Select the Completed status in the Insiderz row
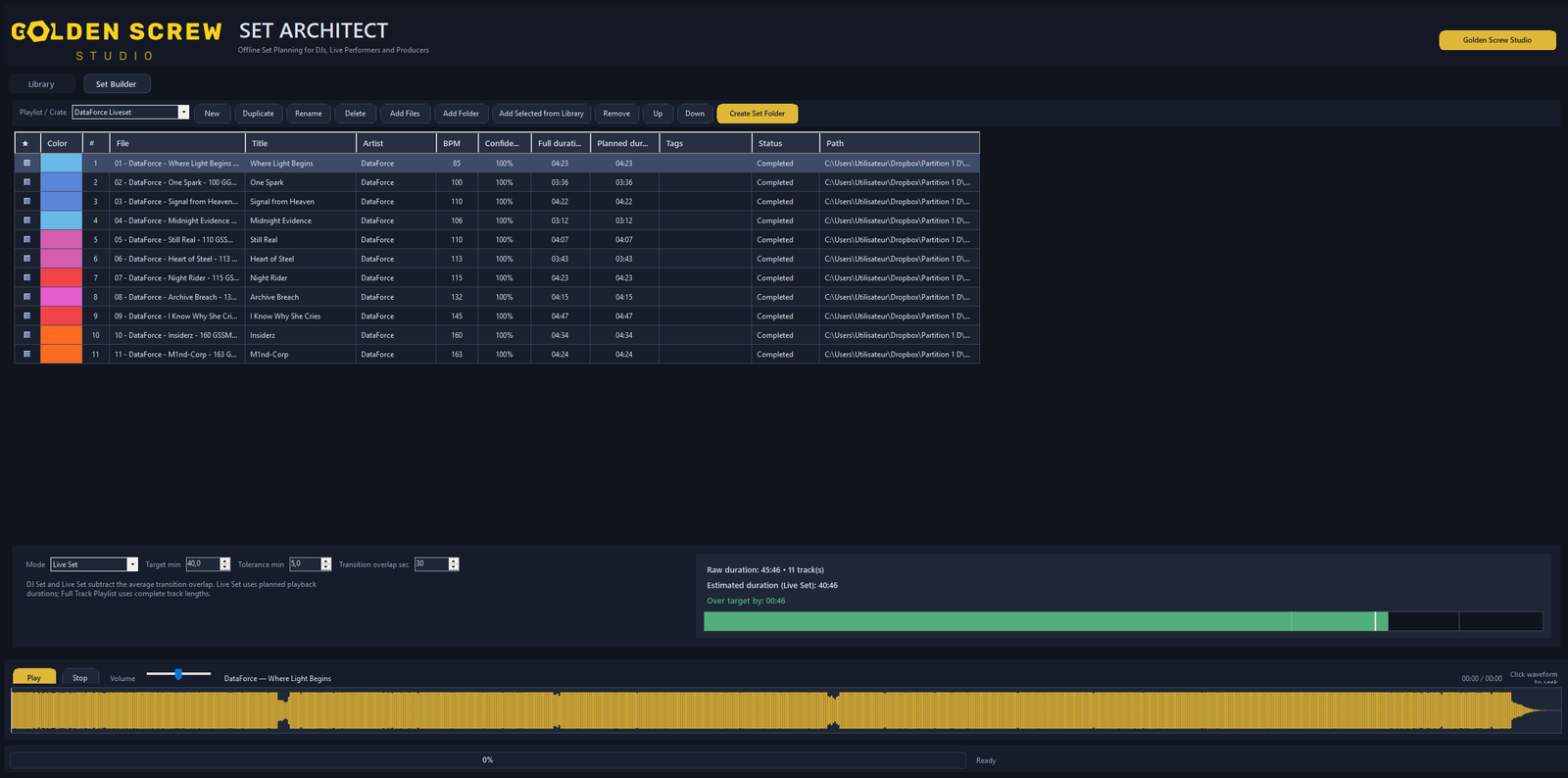 [786, 335]
